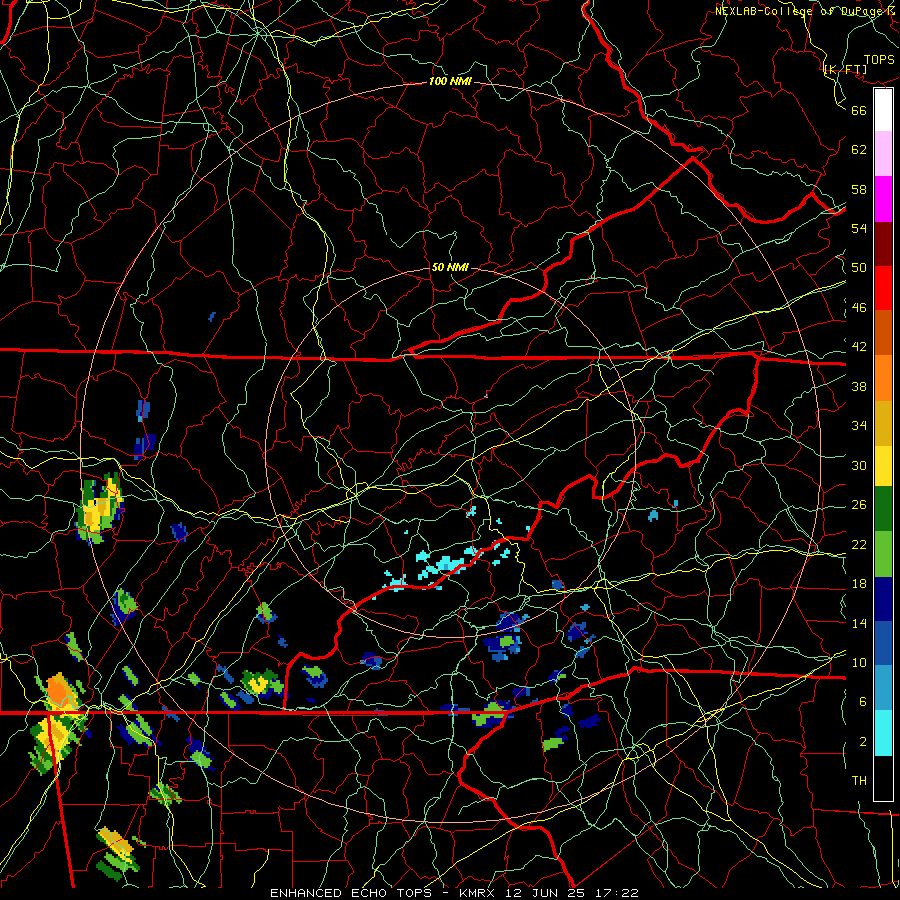The image size is (900, 900).
Task: Click the 30 legend scale value
Action: [x=859, y=465]
